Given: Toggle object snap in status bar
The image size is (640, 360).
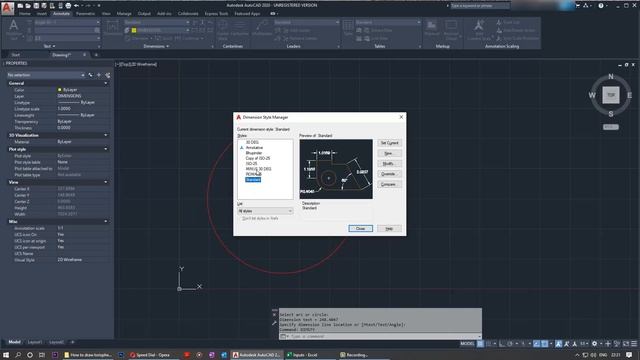Looking at the screenshot, I should (x=544, y=344).
